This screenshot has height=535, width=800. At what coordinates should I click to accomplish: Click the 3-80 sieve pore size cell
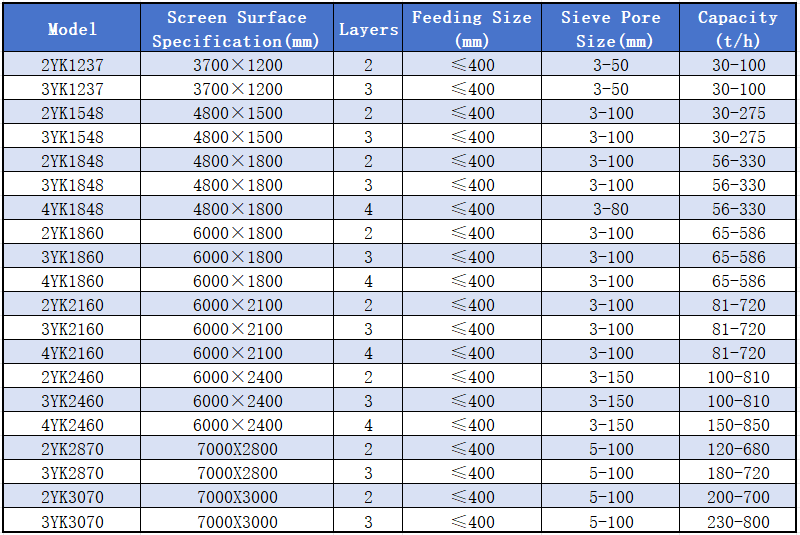(610, 209)
